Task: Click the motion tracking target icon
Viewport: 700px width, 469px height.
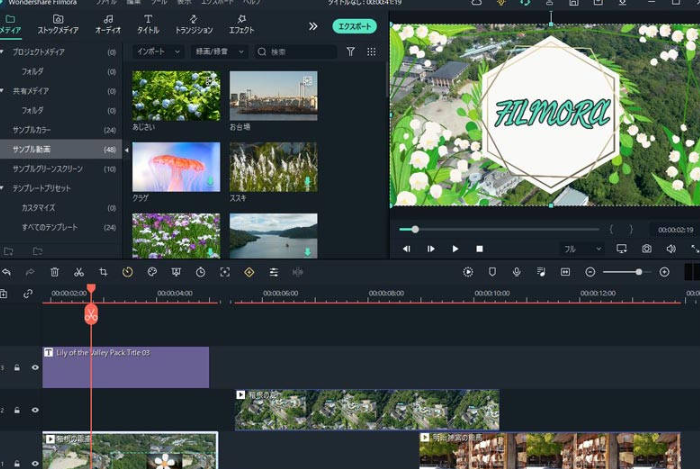Action: 225,272
